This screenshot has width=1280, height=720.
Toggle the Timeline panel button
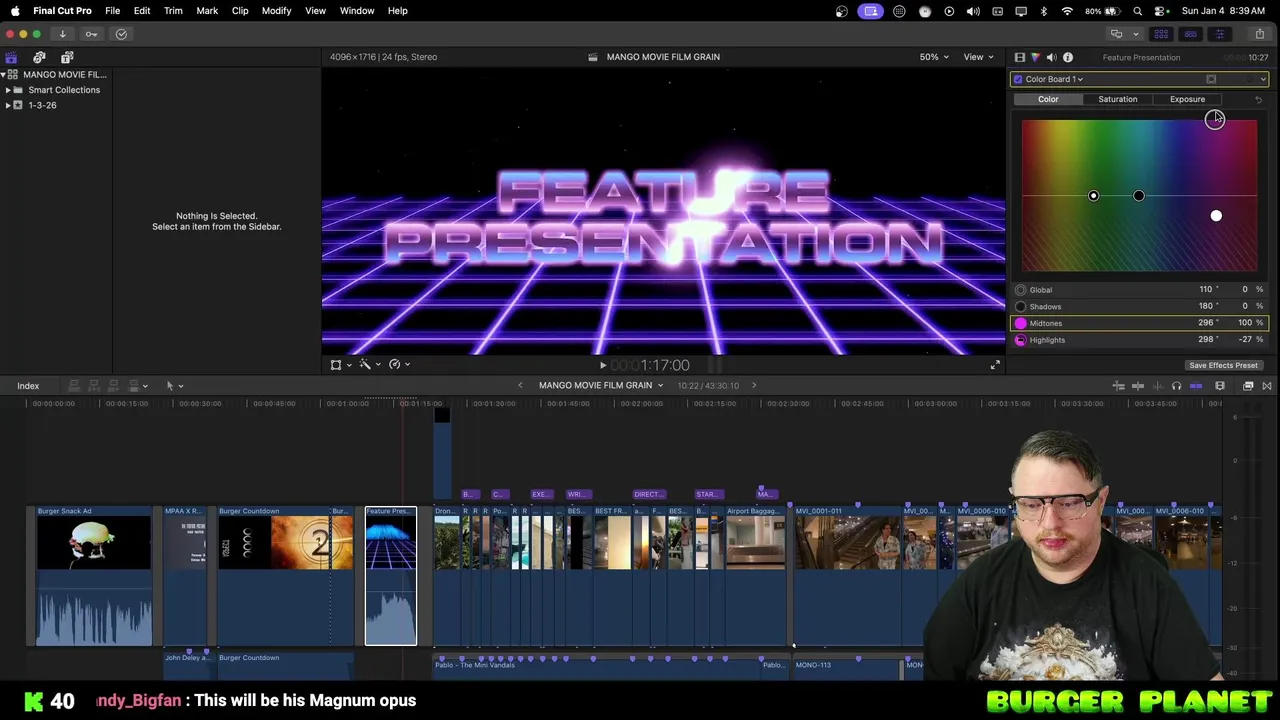pyautogui.click(x=1190, y=34)
